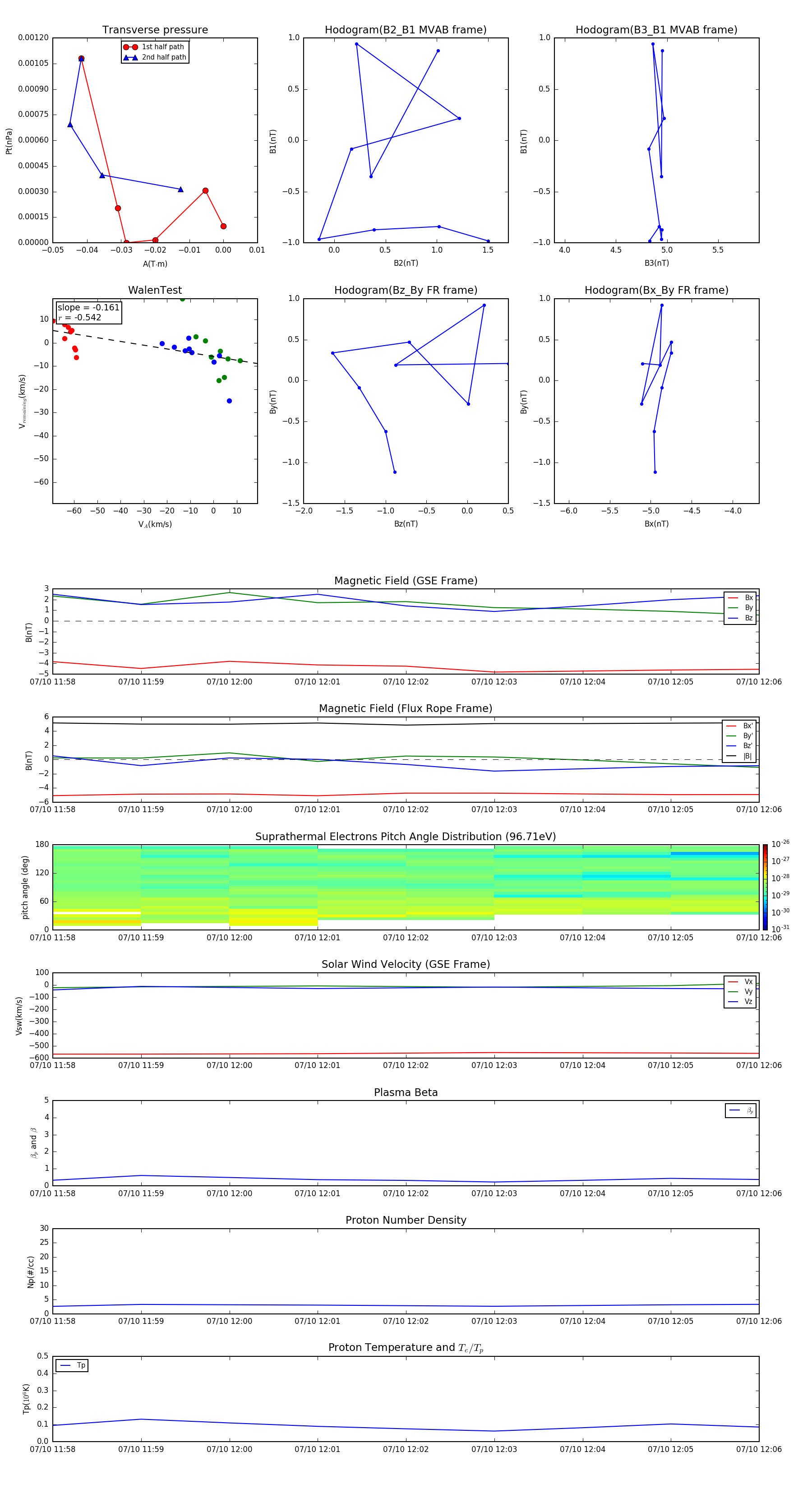This screenshot has width=812, height=1489.
Task: Select the "2nd half path" legend entry
Action: [x=155, y=57]
